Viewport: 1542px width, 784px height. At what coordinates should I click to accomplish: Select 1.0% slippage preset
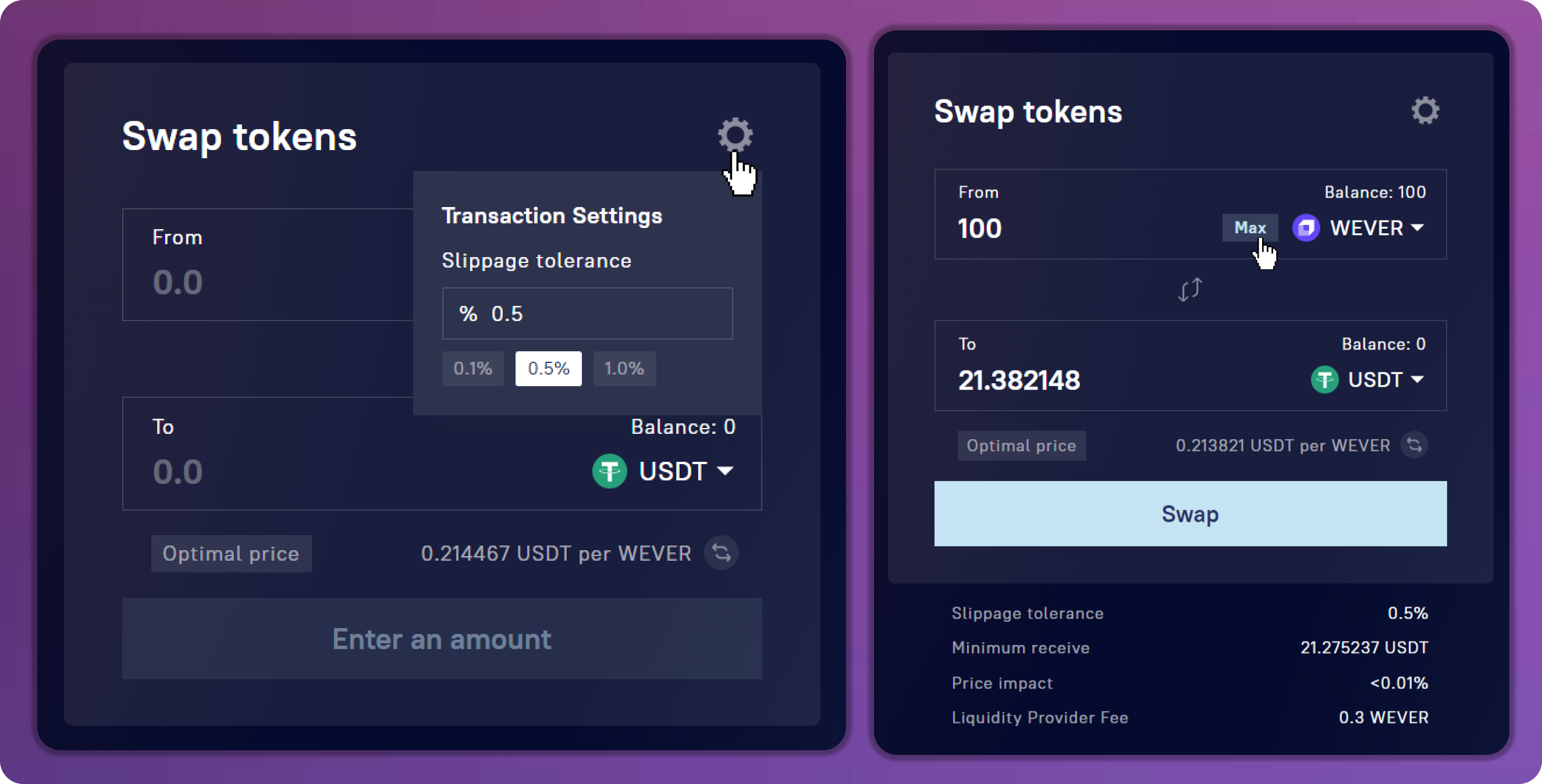[x=624, y=369]
